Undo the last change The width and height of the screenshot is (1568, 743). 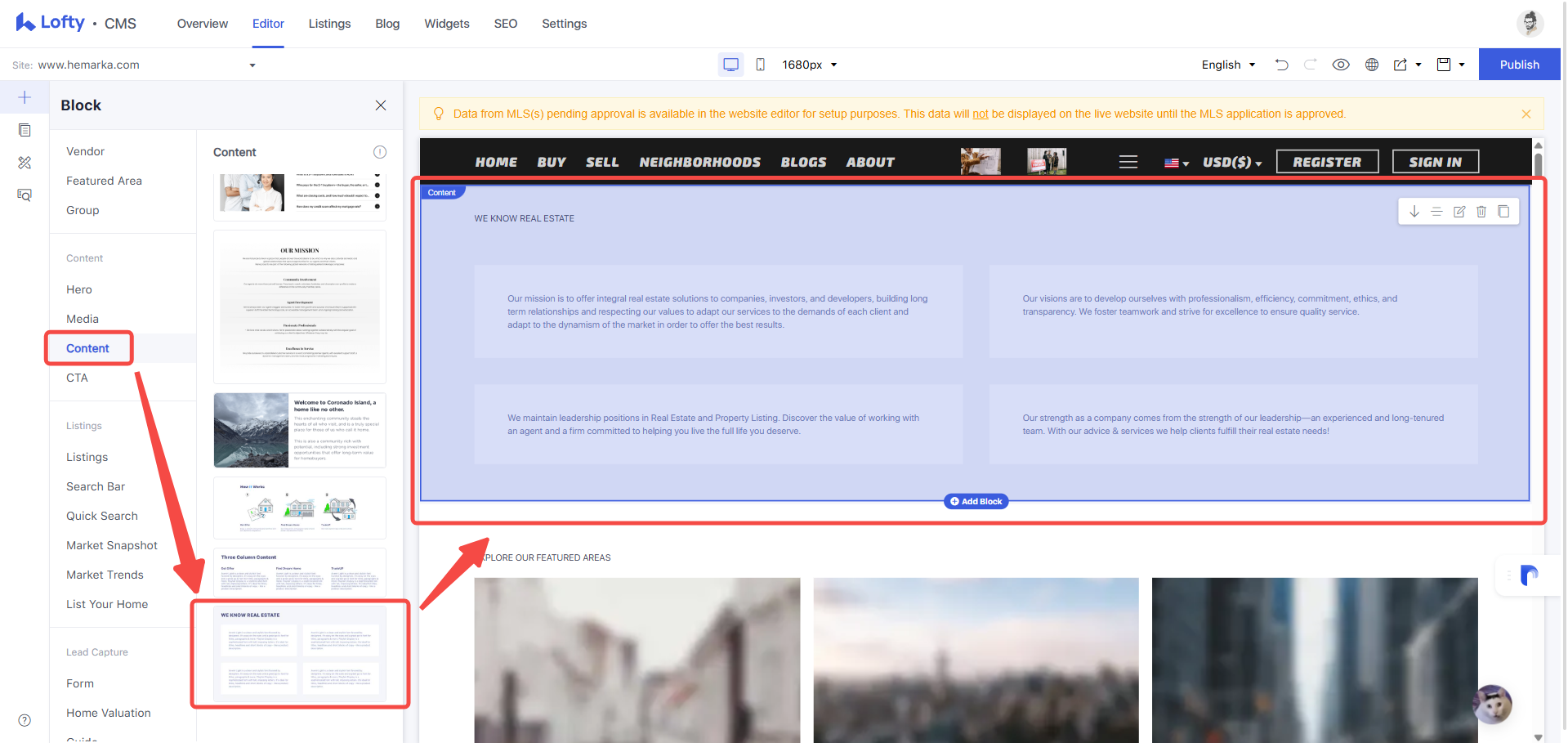(1282, 65)
